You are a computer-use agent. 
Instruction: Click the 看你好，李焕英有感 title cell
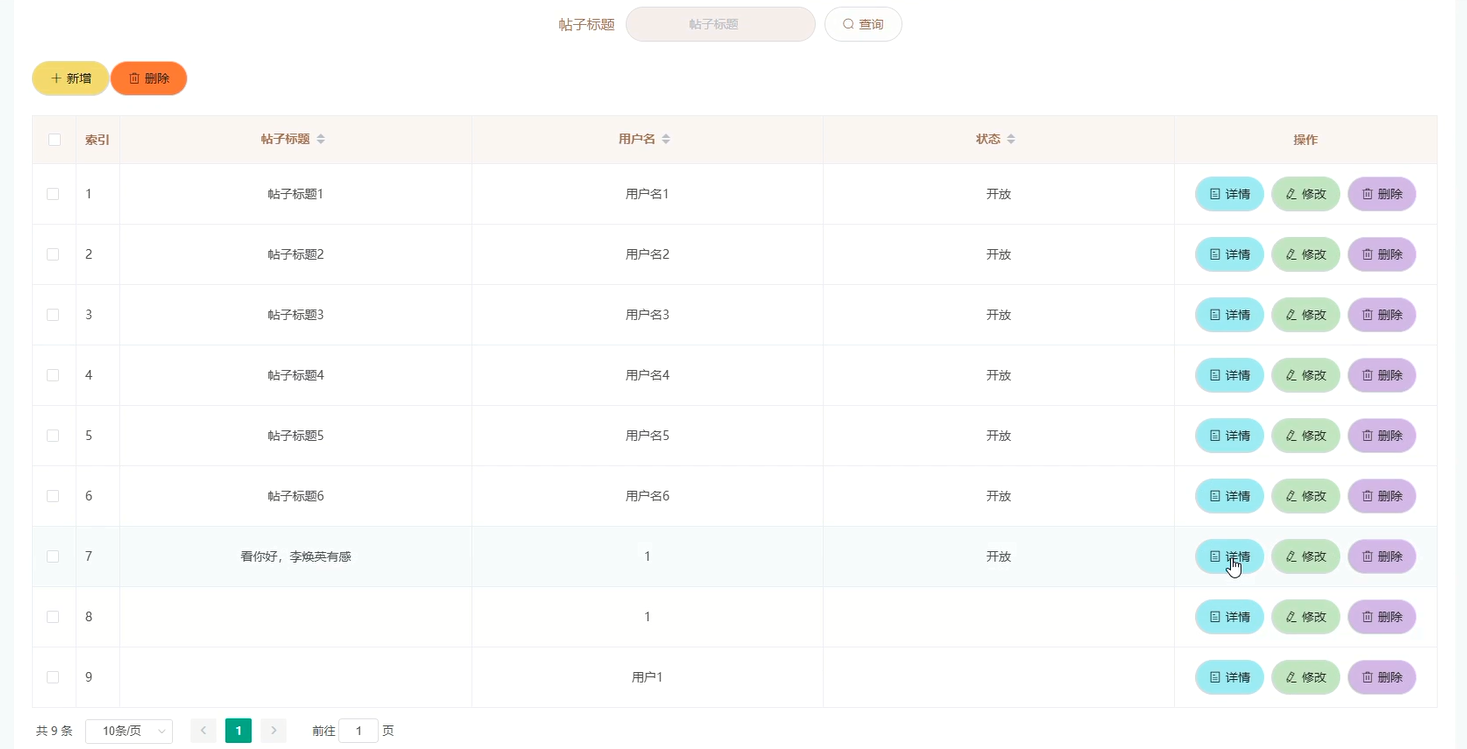point(296,556)
